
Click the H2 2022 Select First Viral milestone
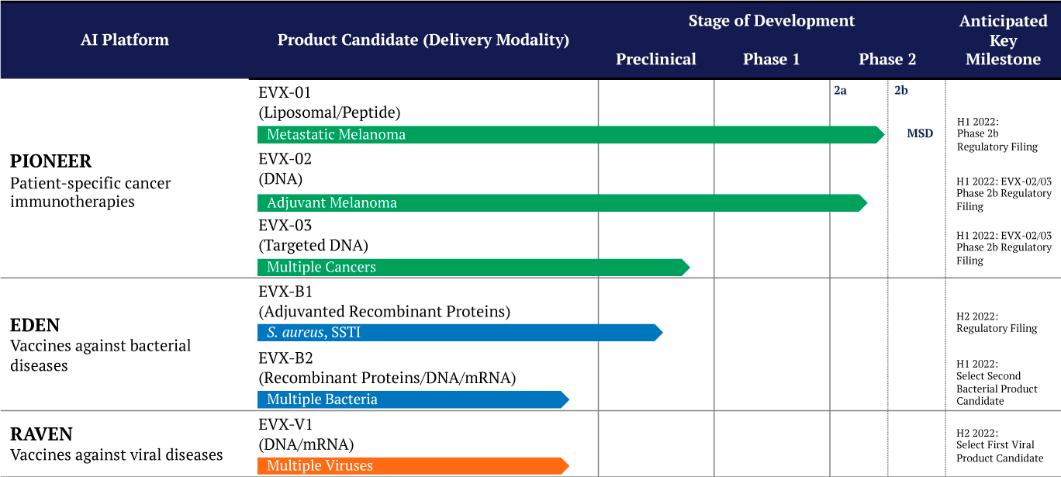point(999,446)
